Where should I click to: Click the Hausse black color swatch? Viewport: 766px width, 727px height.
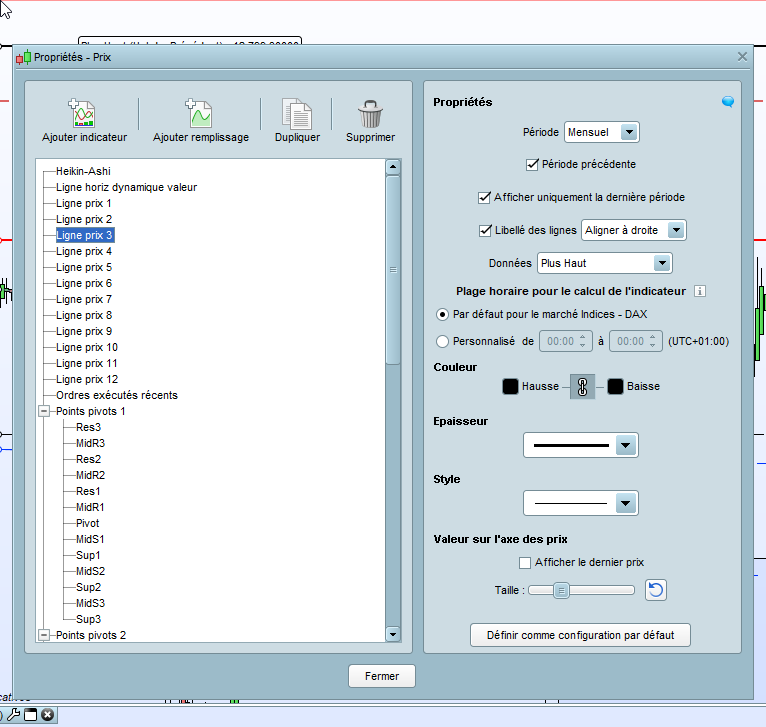pos(510,386)
